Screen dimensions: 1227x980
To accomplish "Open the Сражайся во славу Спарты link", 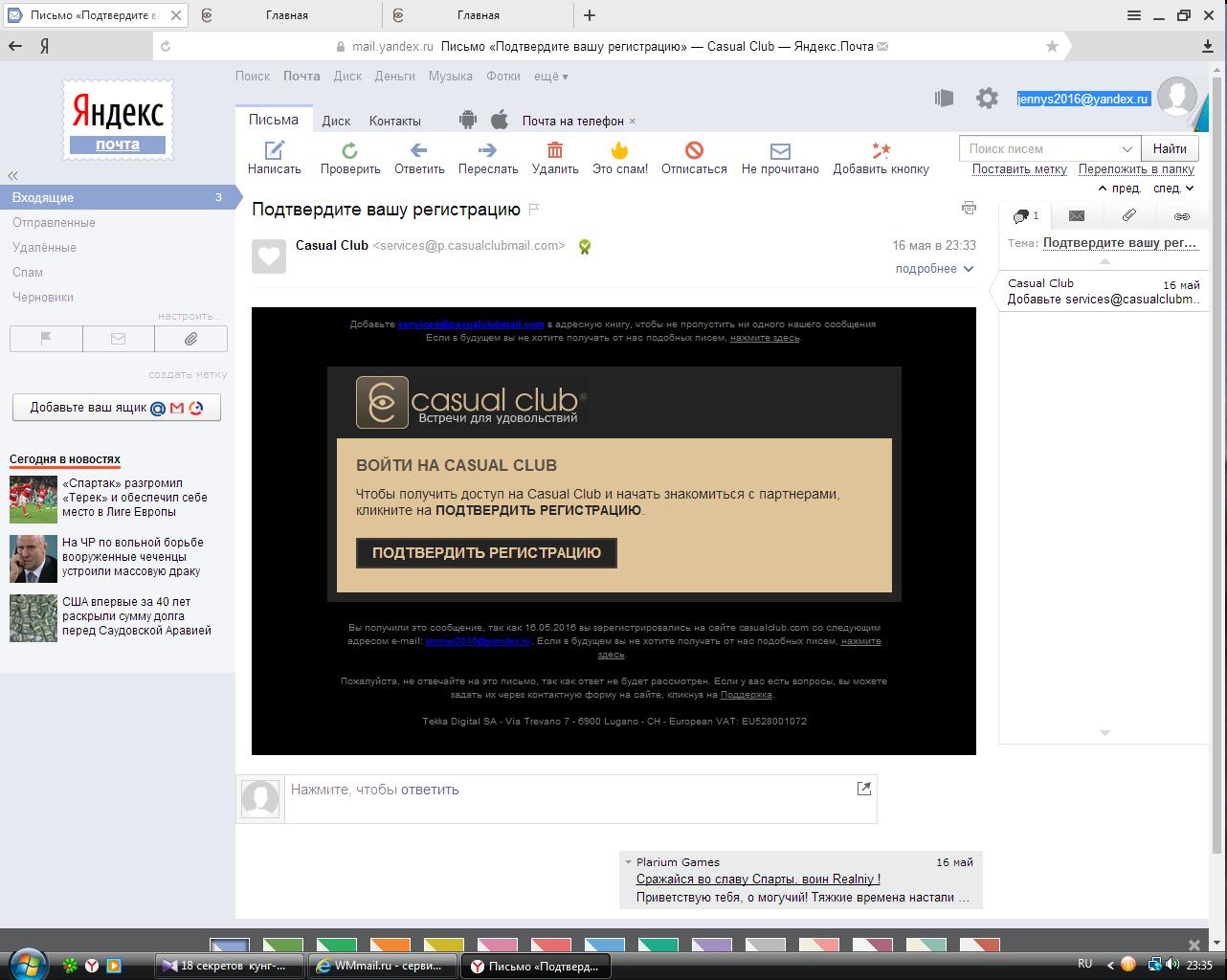I will pyautogui.click(x=758, y=879).
